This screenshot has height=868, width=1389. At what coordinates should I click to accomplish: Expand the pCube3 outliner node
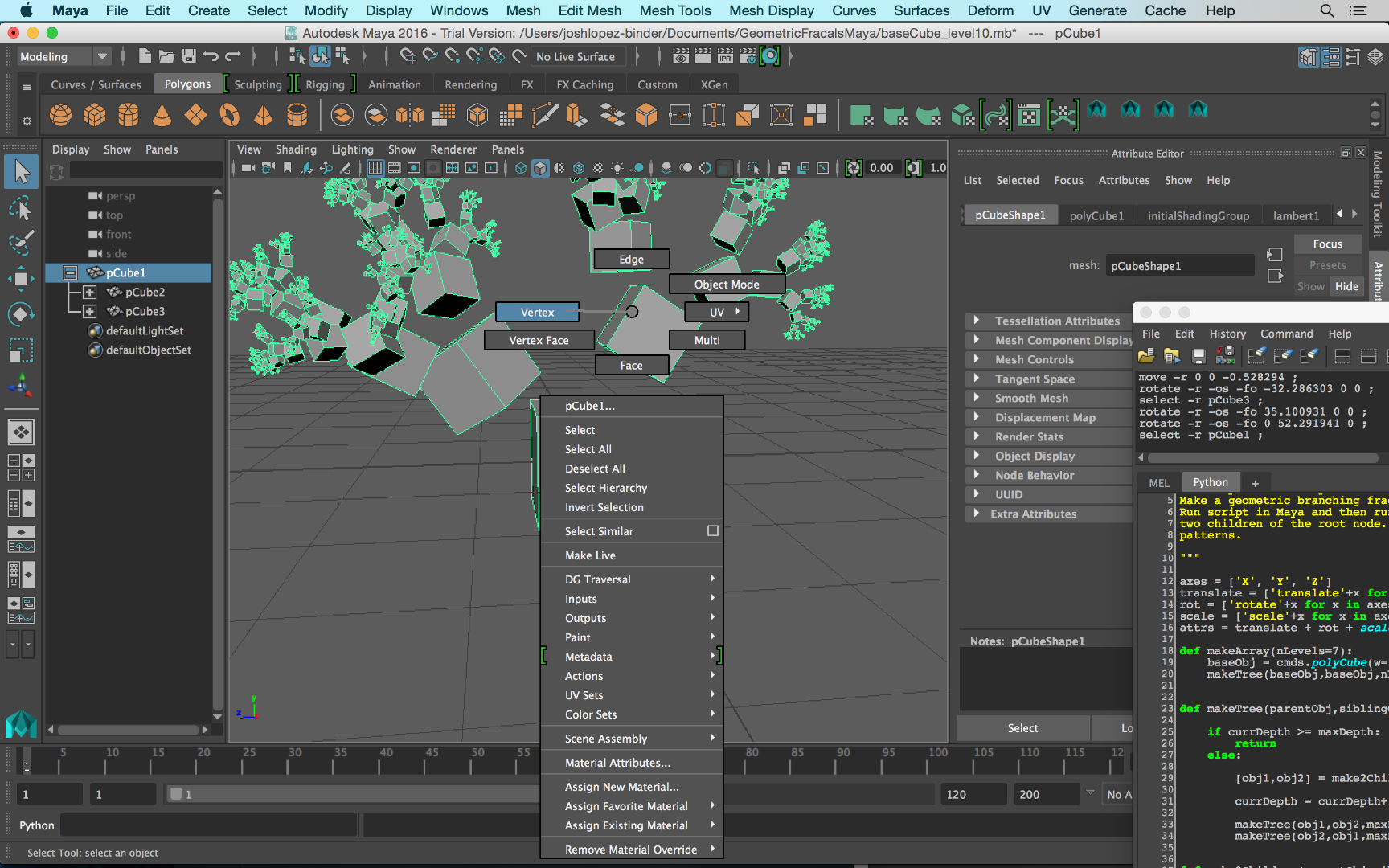click(89, 311)
